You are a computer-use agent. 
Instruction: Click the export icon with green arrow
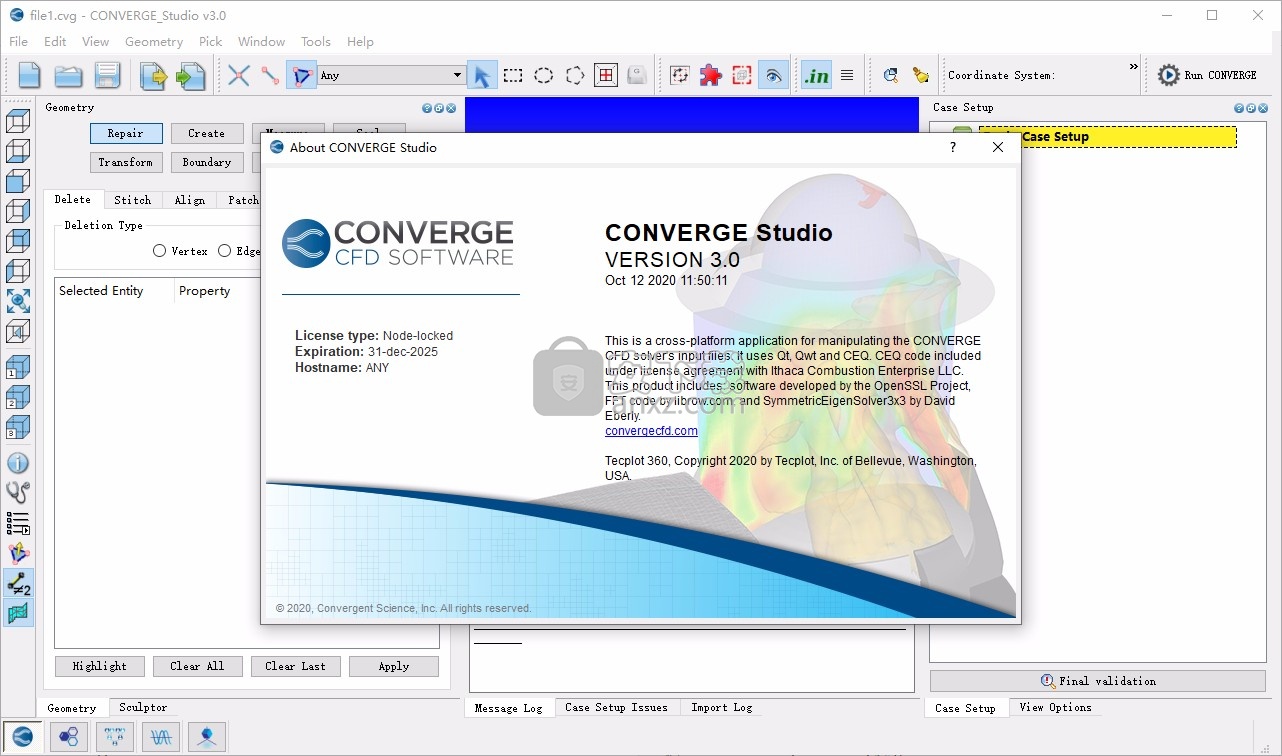(191, 75)
